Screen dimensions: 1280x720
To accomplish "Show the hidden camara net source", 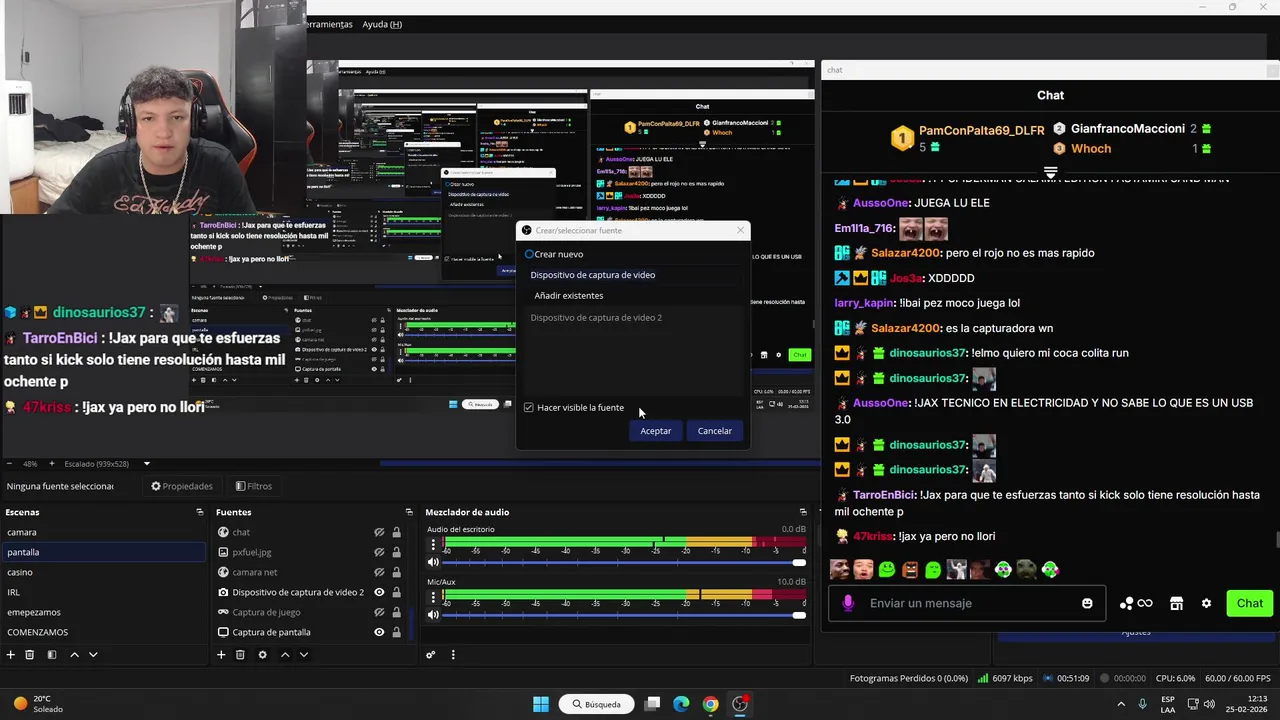I will point(379,572).
